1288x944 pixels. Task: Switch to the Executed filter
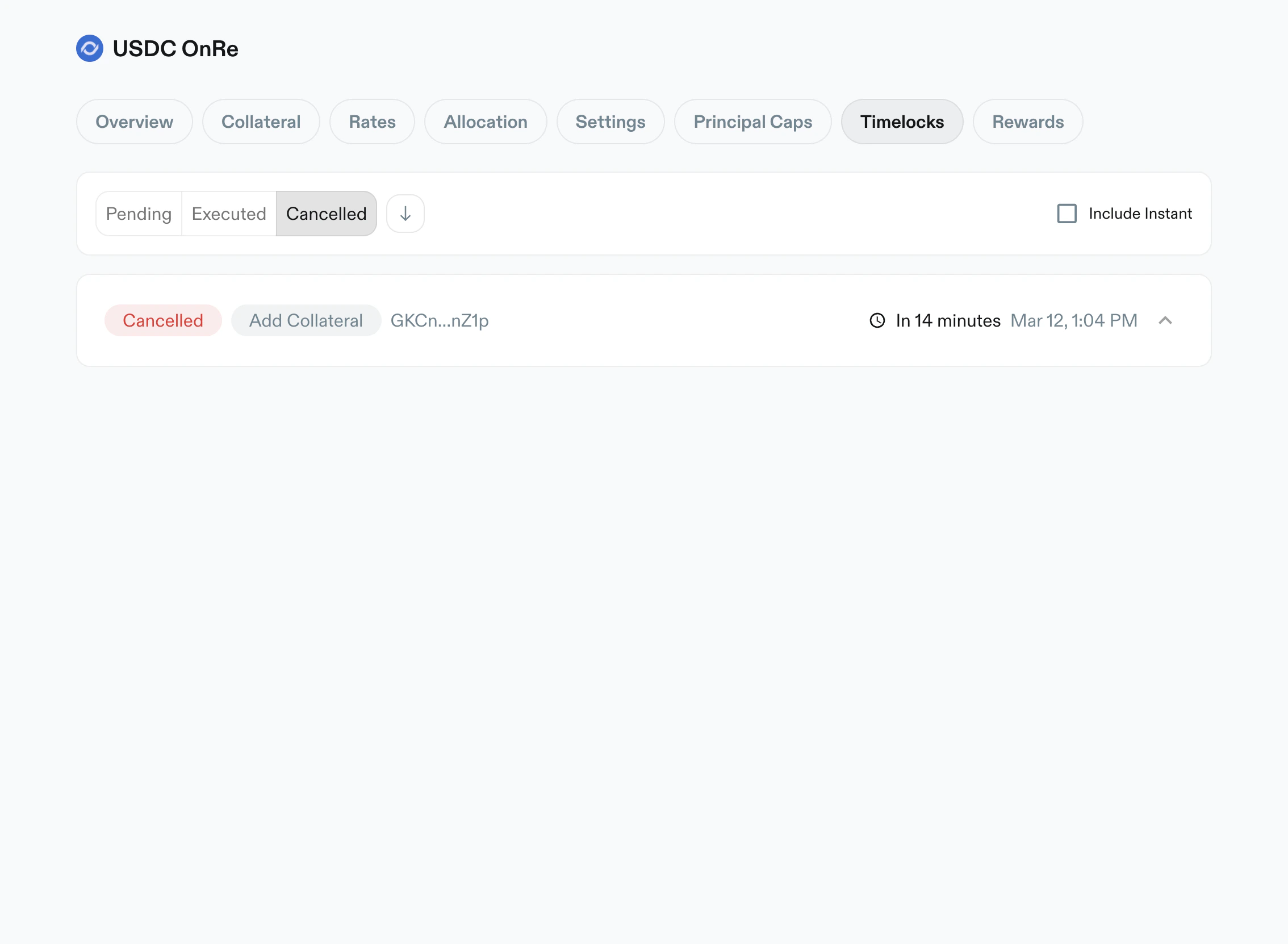click(228, 214)
